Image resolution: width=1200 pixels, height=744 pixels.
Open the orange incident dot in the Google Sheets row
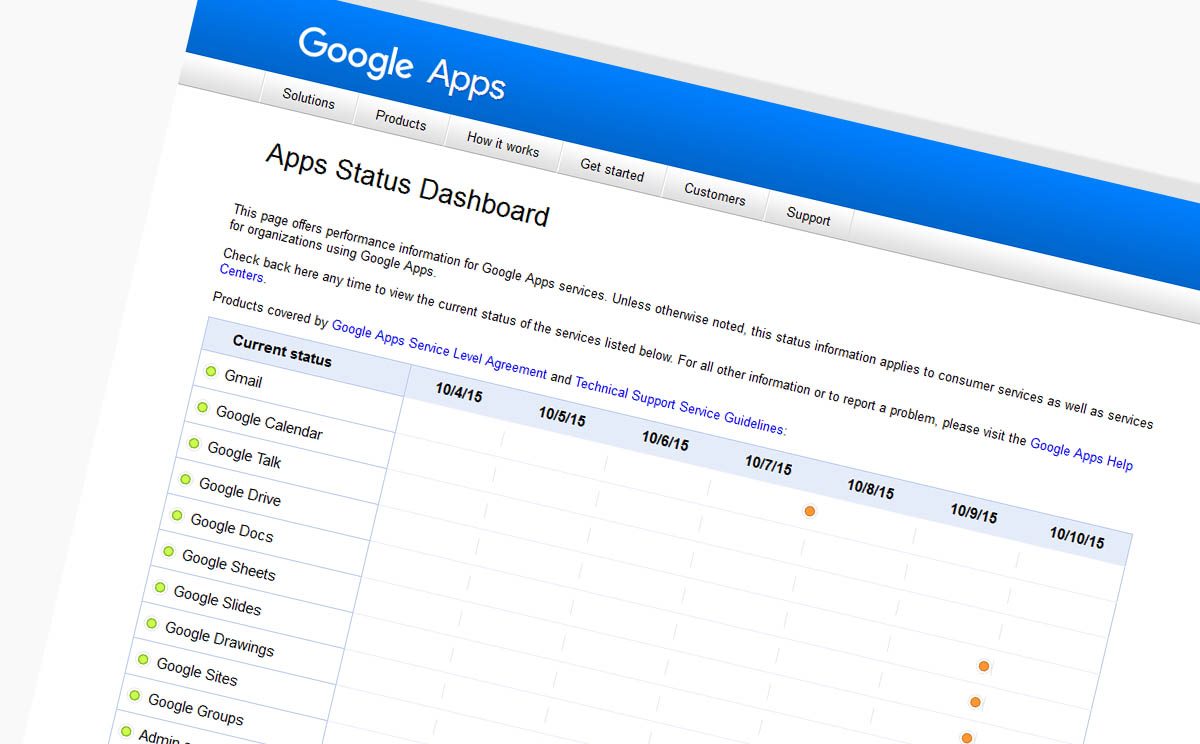[x=967, y=738]
